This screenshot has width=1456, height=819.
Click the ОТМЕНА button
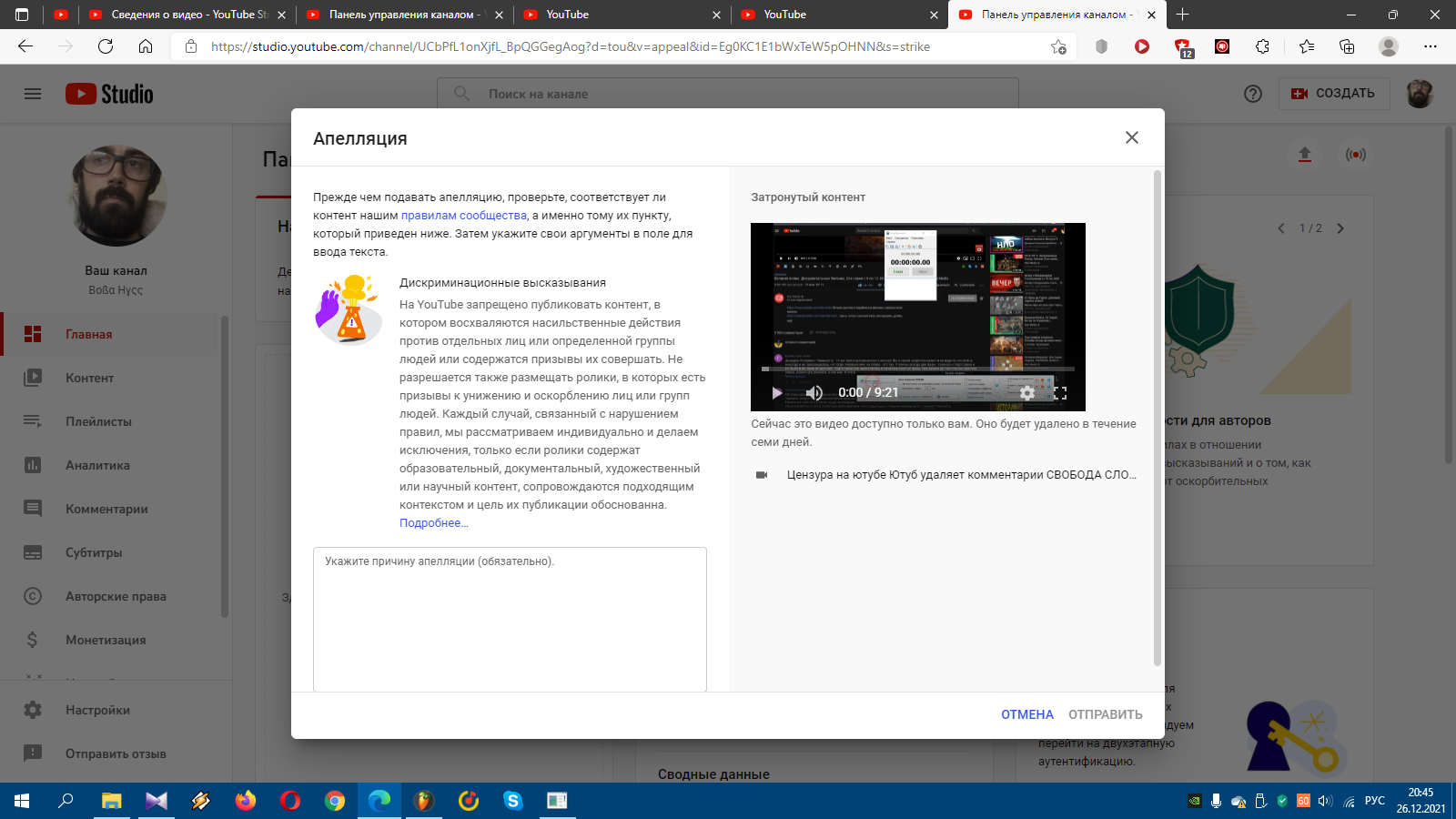[1027, 714]
